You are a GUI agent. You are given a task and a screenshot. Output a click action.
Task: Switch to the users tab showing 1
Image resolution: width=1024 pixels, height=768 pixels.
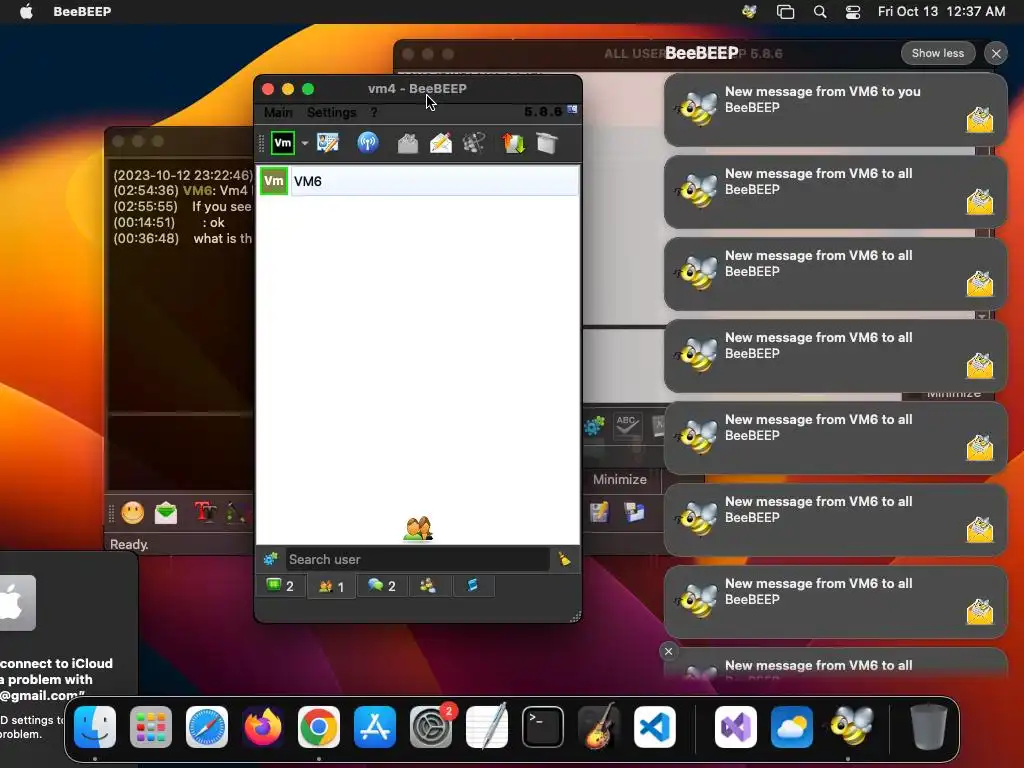pos(332,586)
